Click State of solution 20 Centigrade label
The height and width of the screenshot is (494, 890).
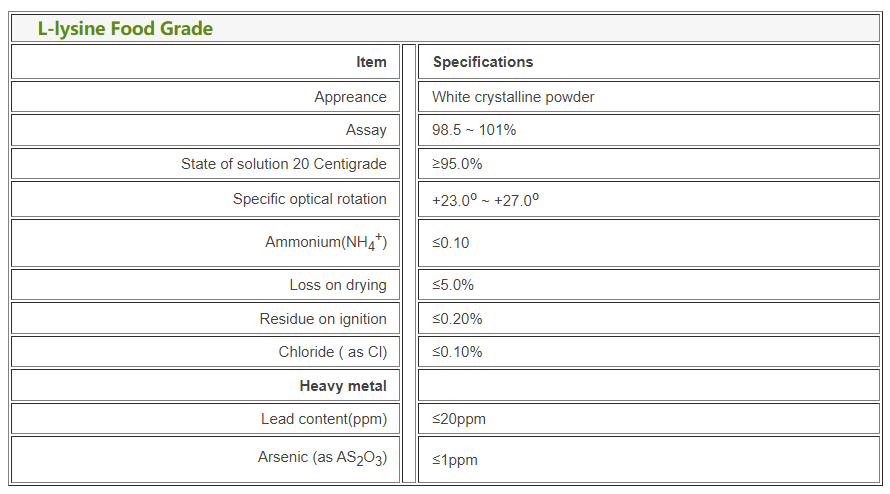click(x=283, y=164)
